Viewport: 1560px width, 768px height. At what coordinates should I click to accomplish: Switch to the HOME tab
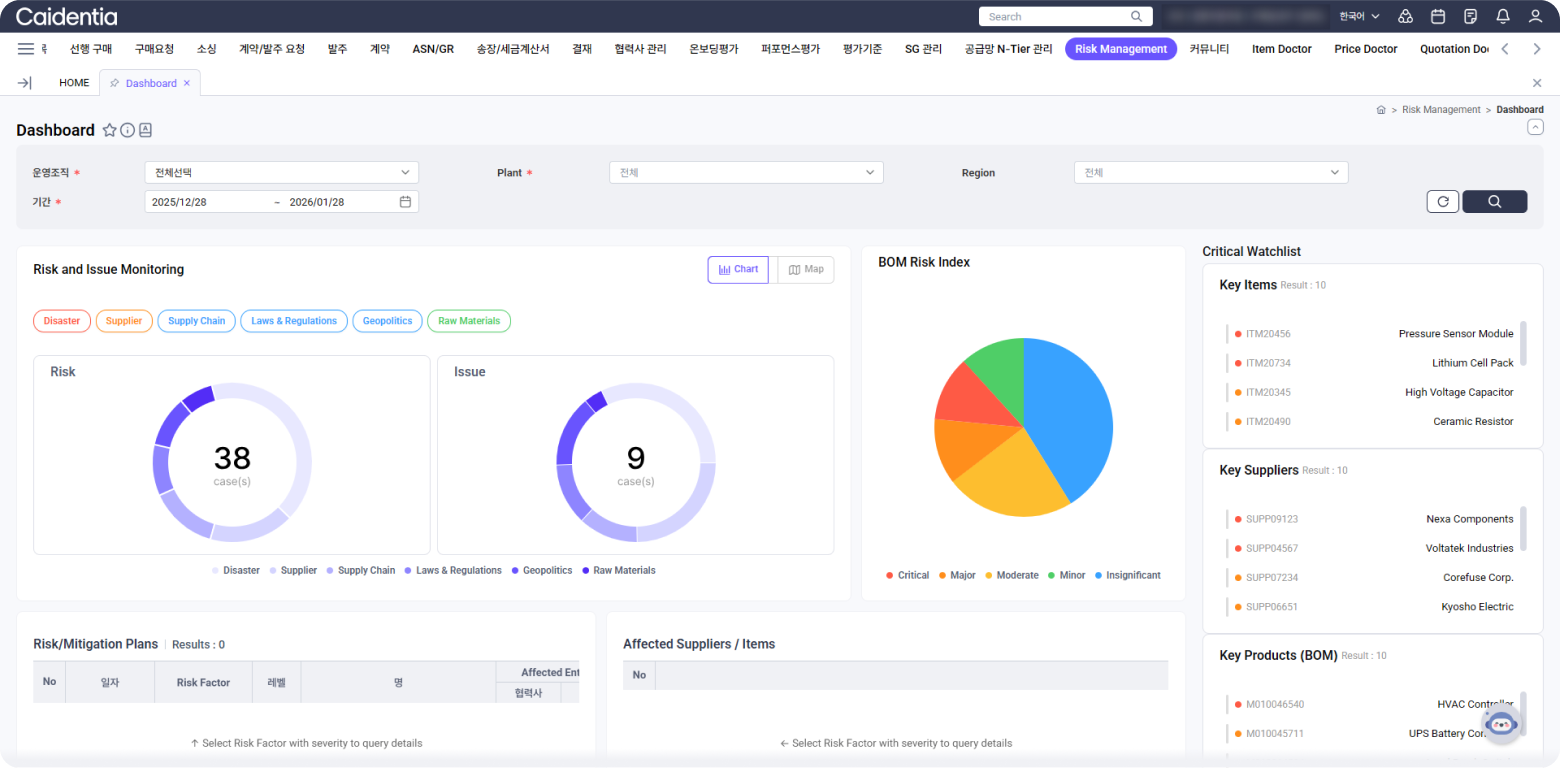(74, 83)
